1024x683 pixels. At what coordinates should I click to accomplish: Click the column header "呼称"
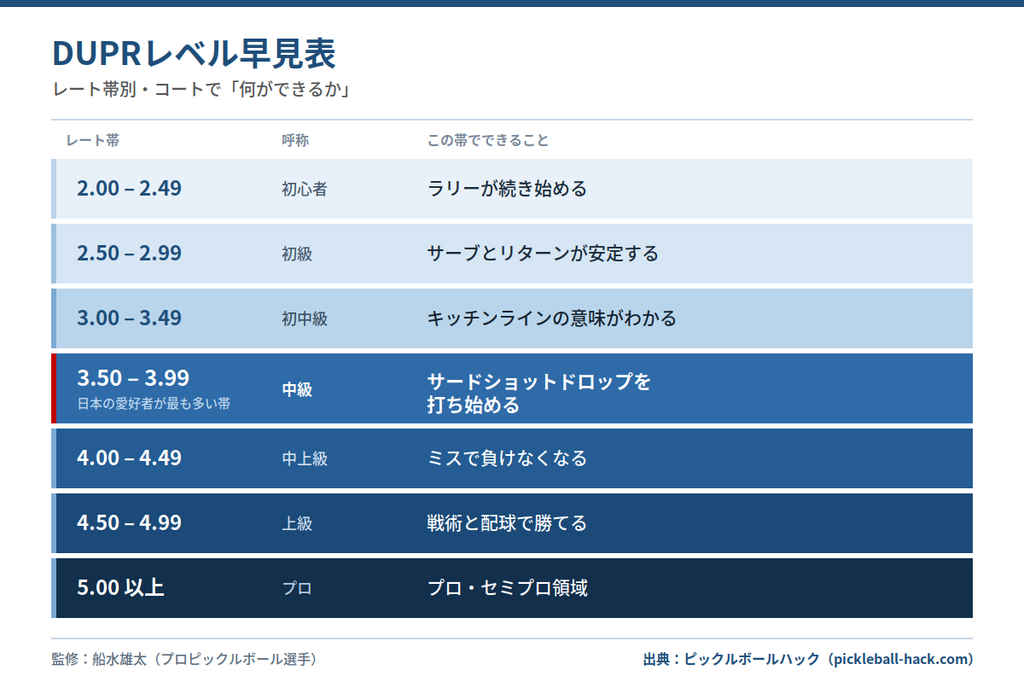295,140
